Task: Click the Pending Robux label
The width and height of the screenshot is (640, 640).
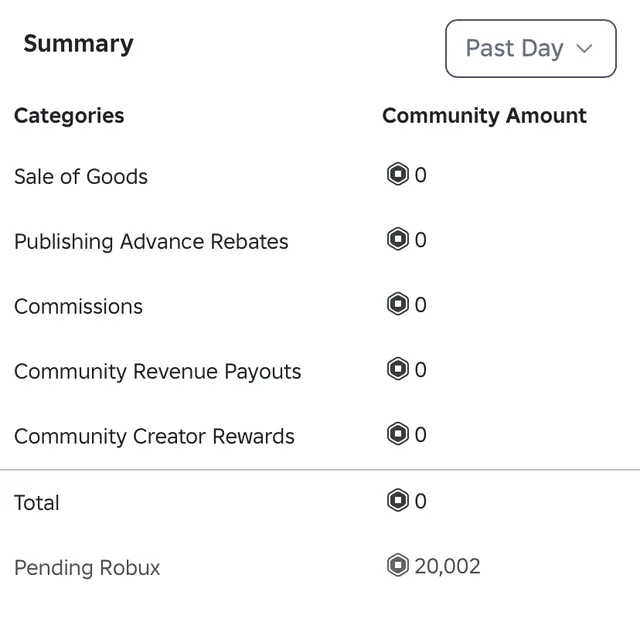Action: (x=87, y=568)
